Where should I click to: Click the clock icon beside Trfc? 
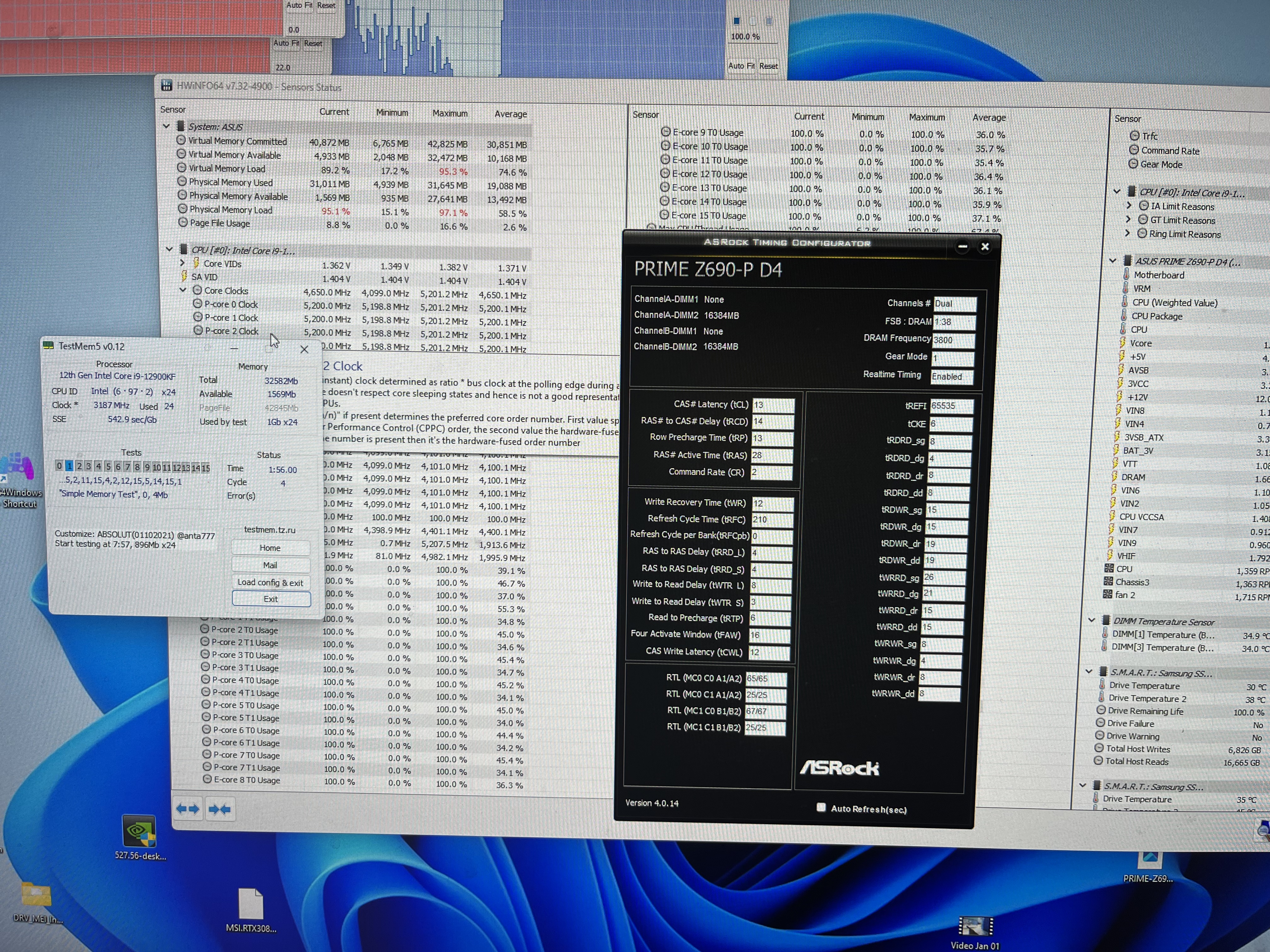click(1134, 135)
